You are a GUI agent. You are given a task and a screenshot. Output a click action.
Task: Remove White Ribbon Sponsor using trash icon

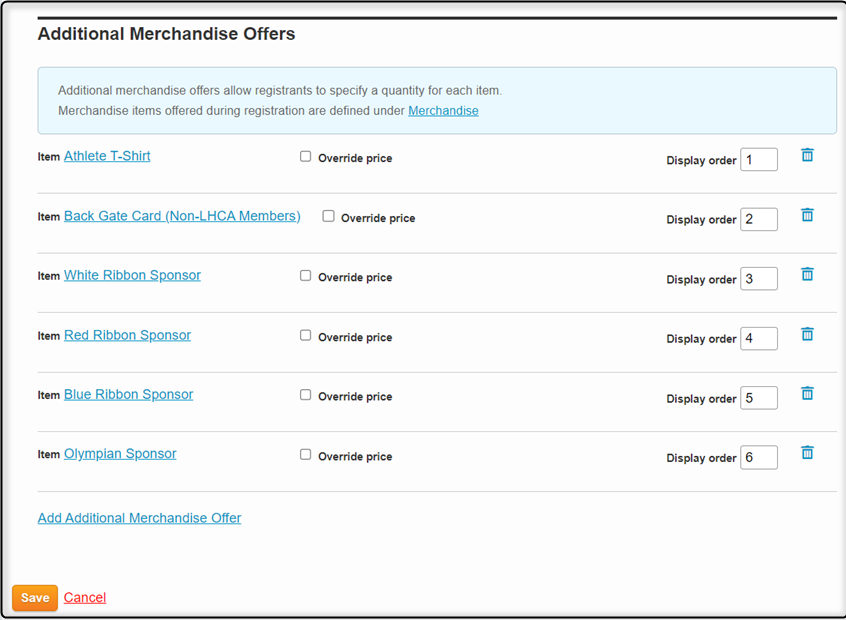pyautogui.click(x=807, y=274)
